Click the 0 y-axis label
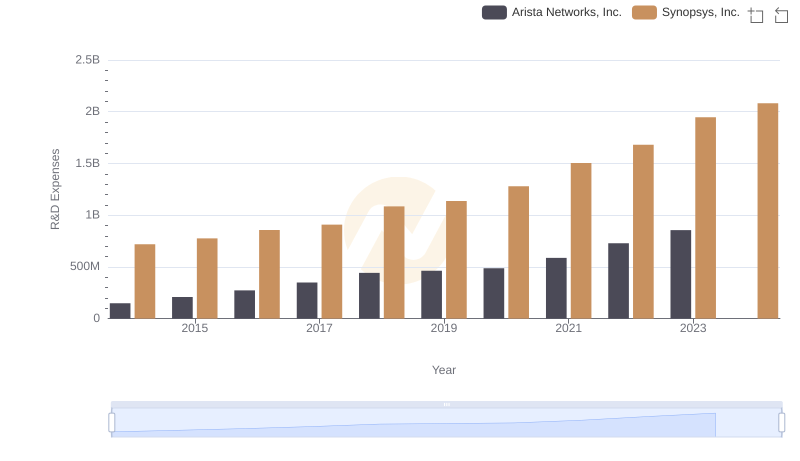The height and width of the screenshot is (461, 800). tap(96, 318)
